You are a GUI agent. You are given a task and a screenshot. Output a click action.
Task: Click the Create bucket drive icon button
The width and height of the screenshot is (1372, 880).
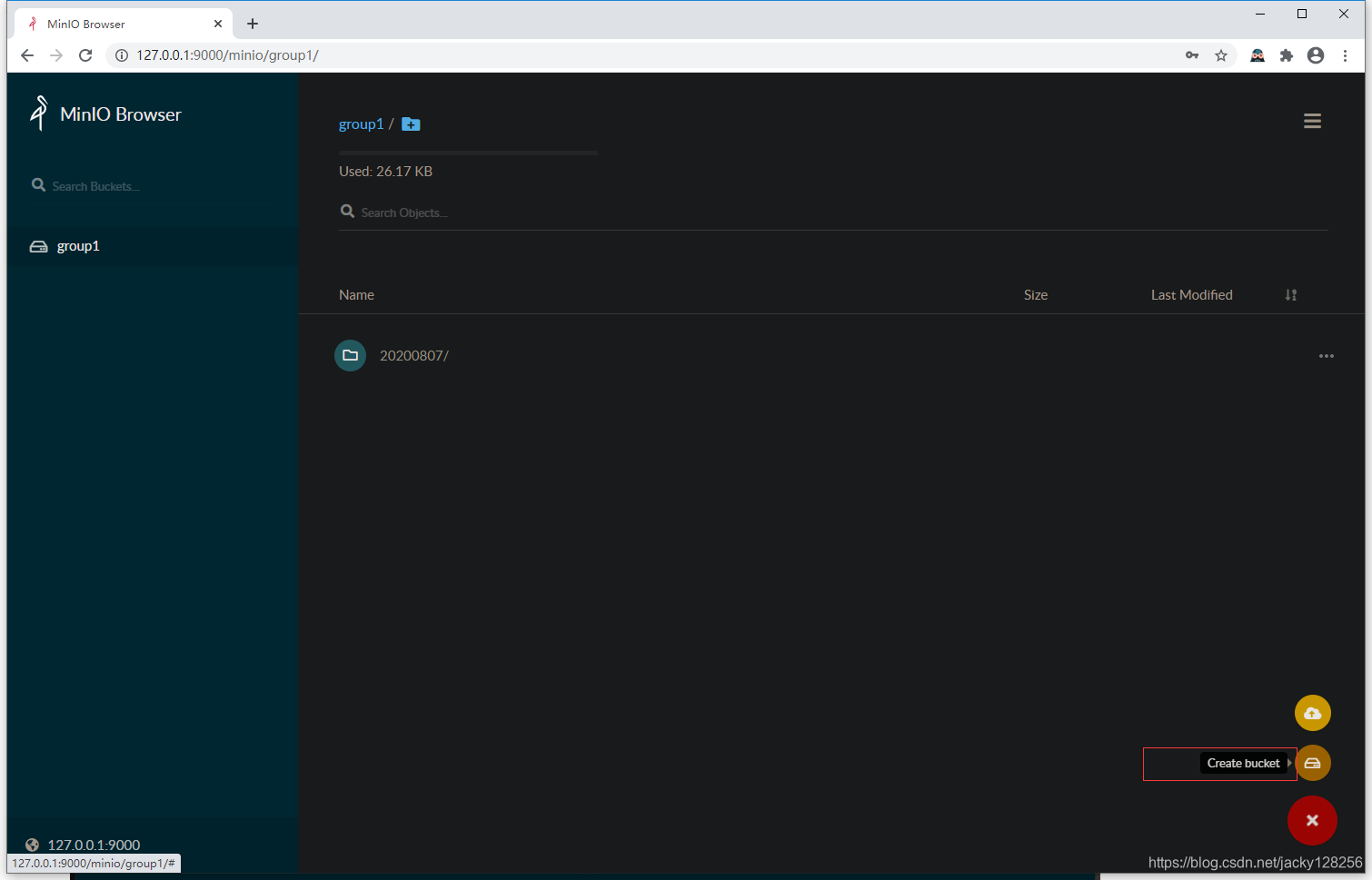pos(1312,763)
